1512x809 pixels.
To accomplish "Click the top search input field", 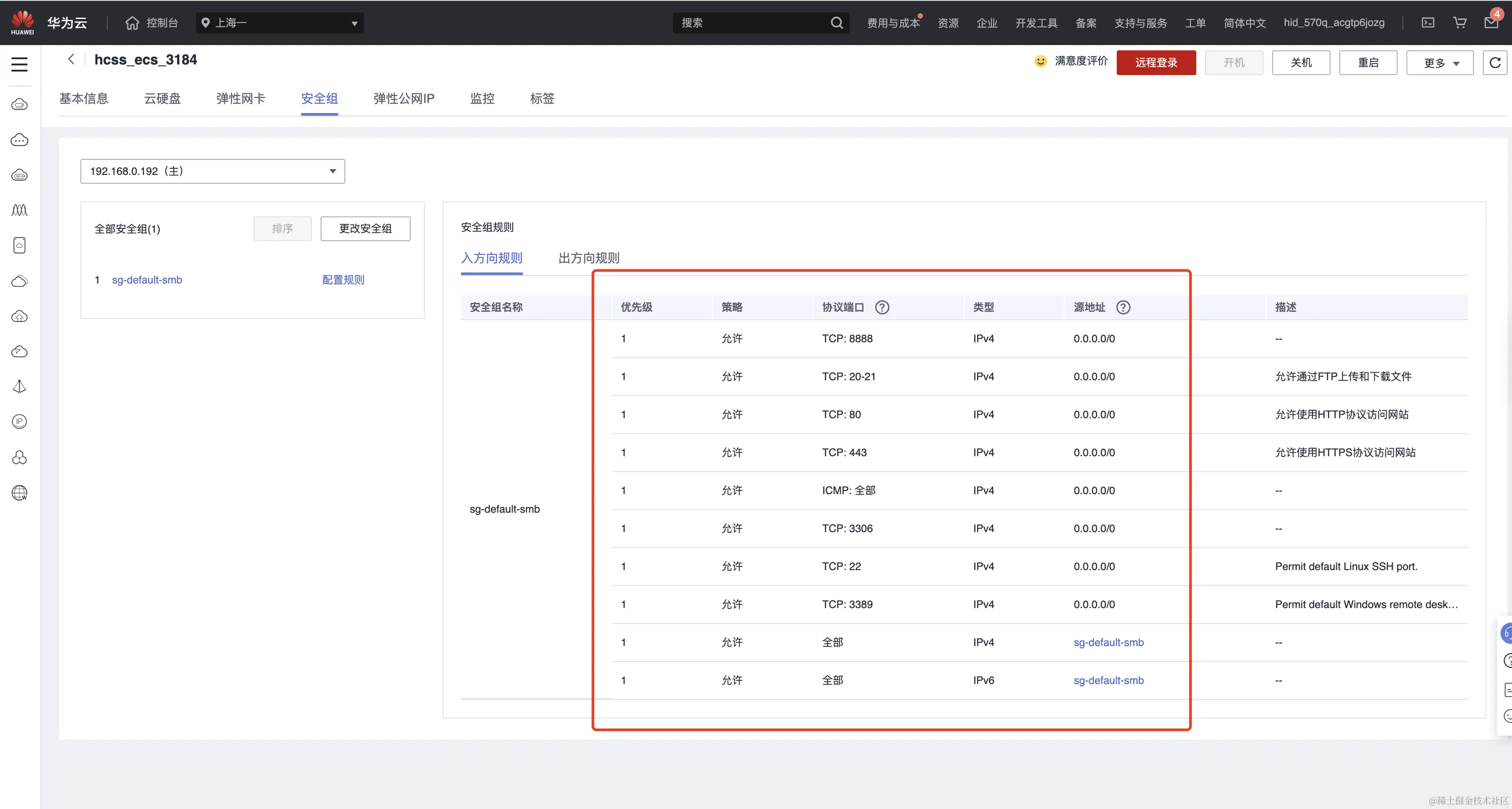I will [x=751, y=23].
